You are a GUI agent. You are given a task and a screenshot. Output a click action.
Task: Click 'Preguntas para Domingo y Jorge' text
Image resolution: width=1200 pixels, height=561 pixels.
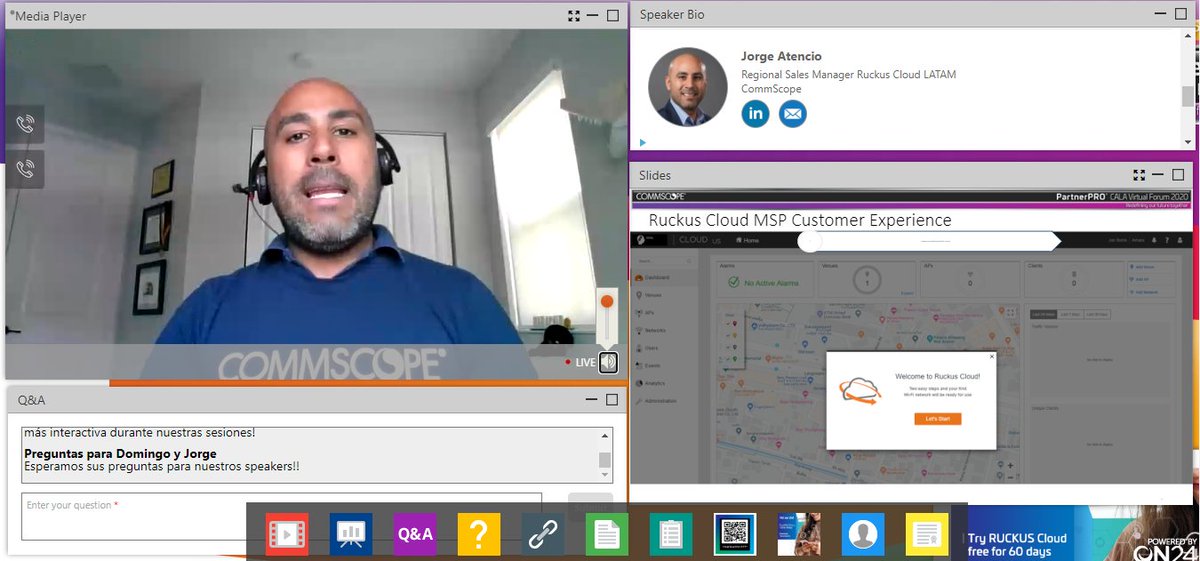(120, 454)
